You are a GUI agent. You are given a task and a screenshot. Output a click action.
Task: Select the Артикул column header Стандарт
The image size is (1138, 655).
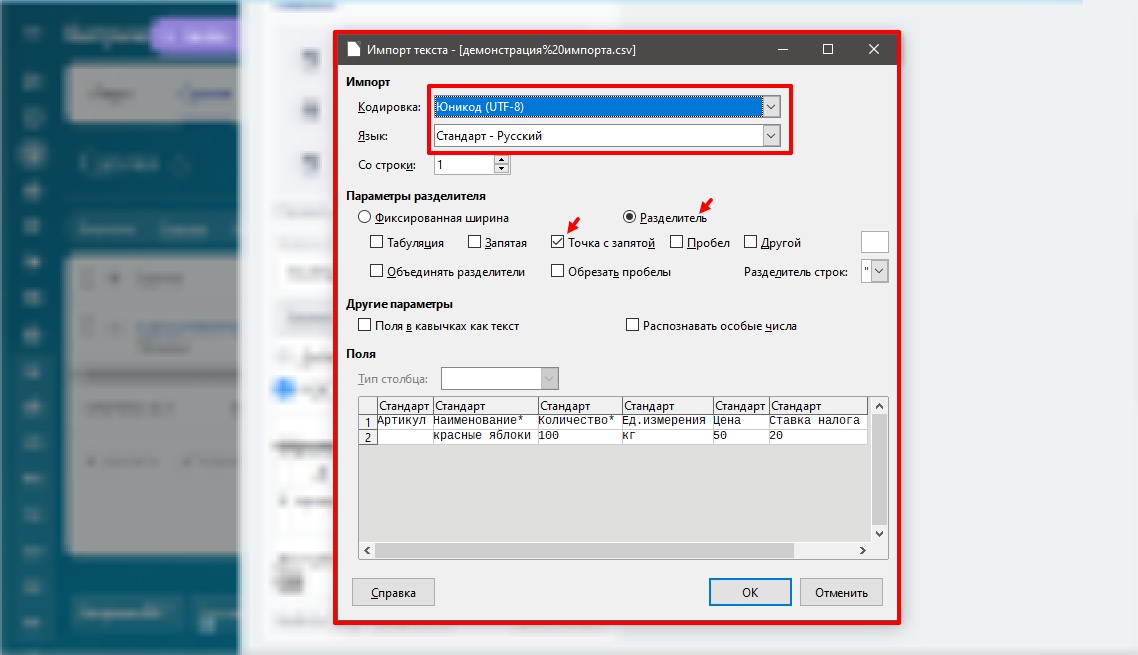405,406
